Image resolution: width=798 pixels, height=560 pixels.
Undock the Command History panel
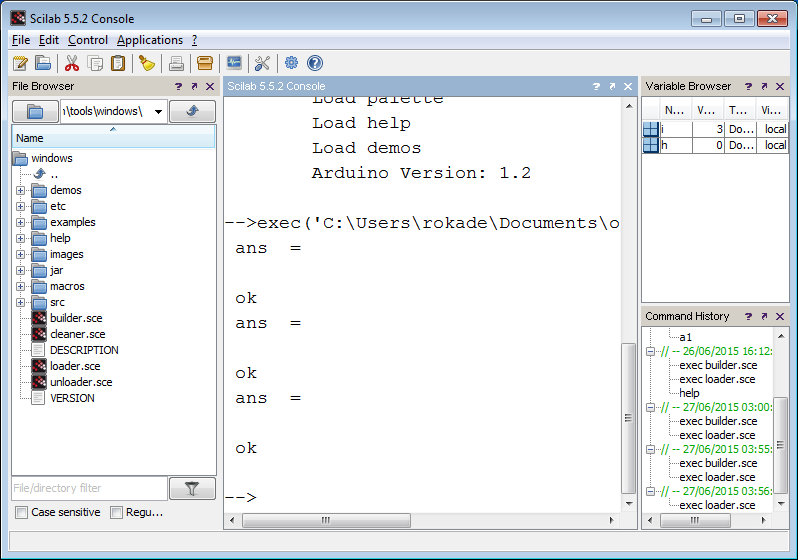tap(764, 317)
